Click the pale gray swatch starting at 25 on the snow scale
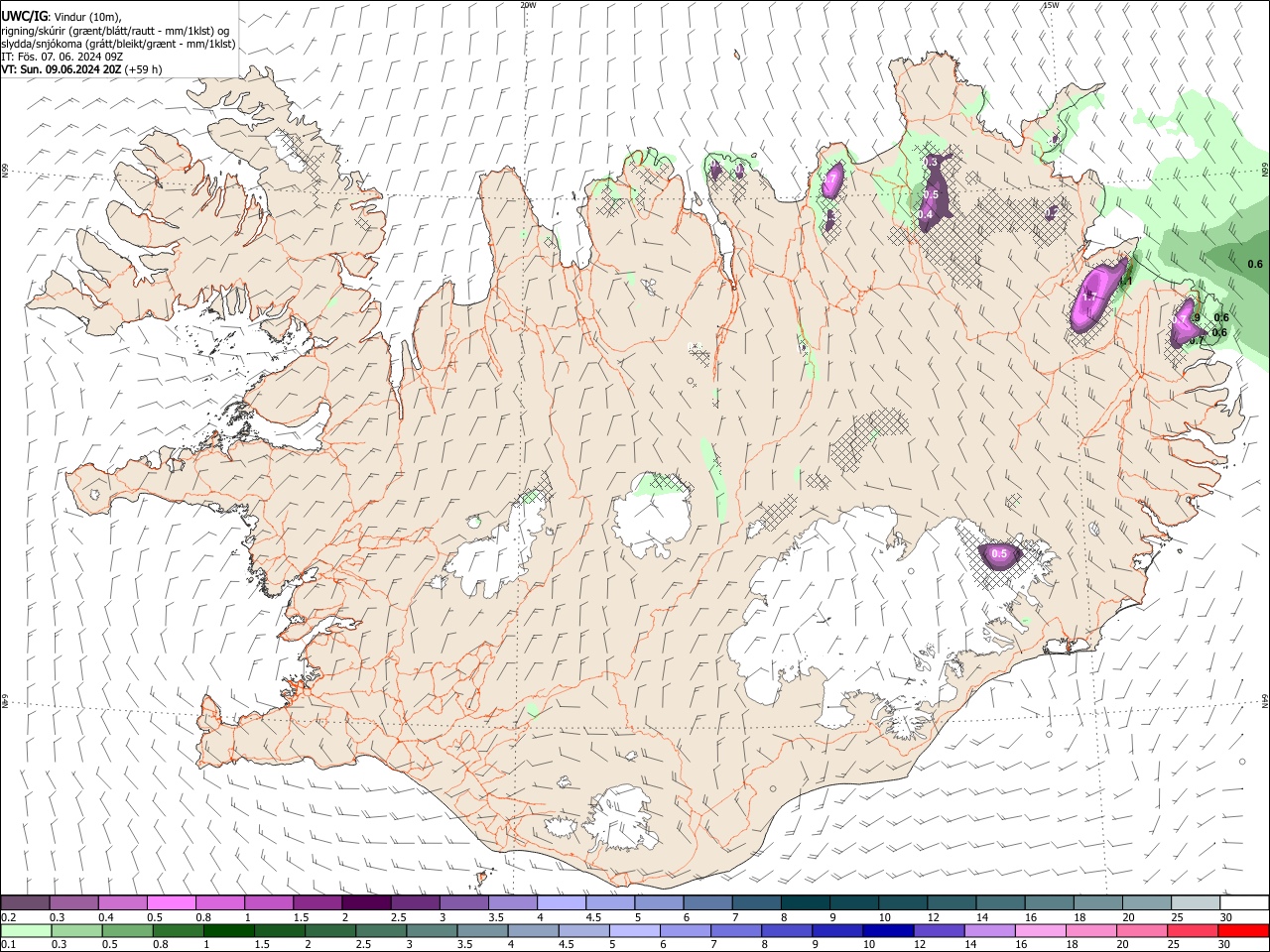Image resolution: width=1270 pixels, height=952 pixels. (x=1197, y=903)
